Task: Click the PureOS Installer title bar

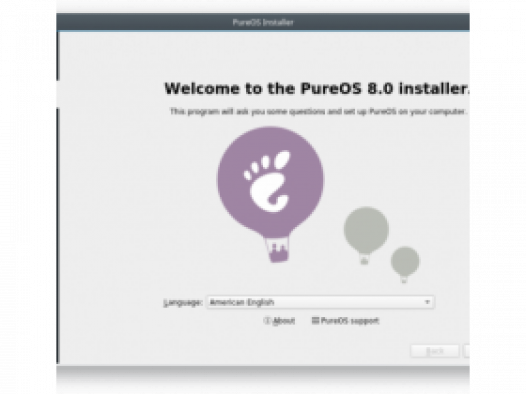Action: pyautogui.click(x=263, y=22)
